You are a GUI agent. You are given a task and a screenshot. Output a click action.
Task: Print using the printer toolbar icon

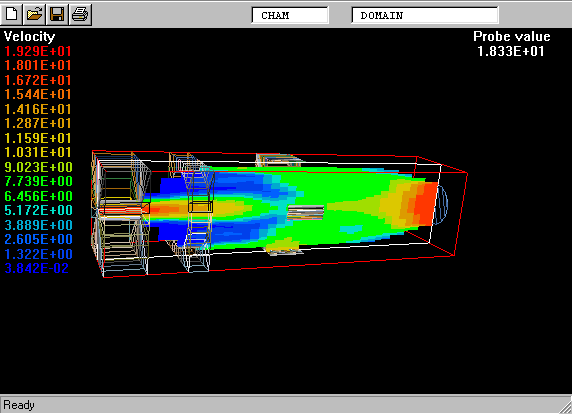(80, 15)
